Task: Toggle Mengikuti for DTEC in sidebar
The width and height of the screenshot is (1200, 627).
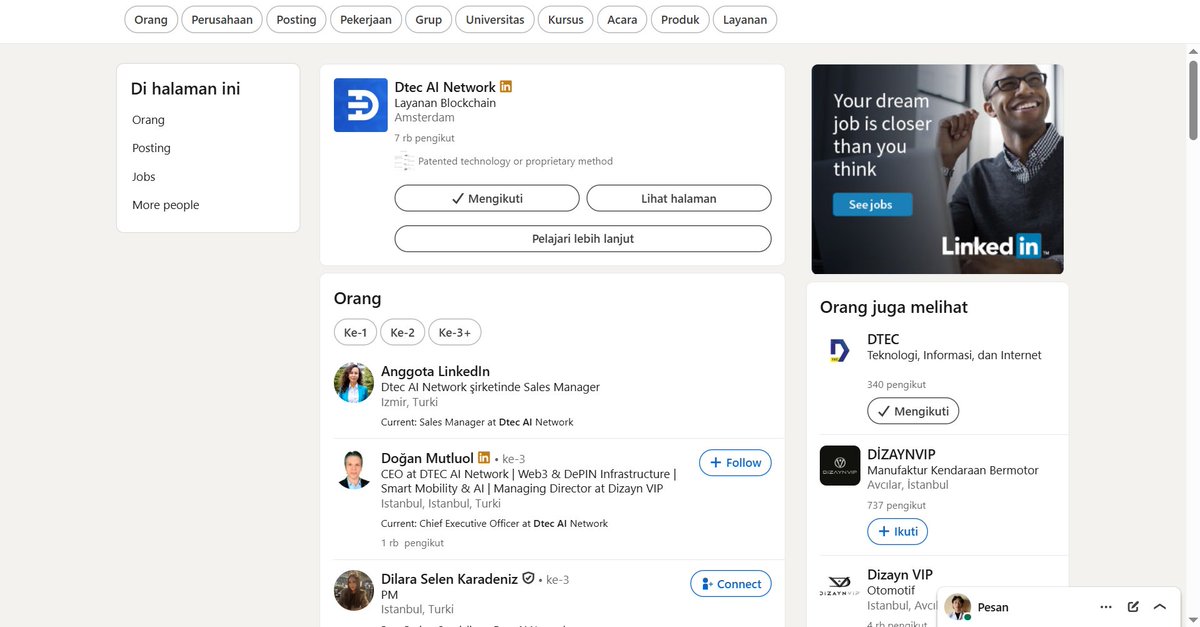Action: point(913,411)
